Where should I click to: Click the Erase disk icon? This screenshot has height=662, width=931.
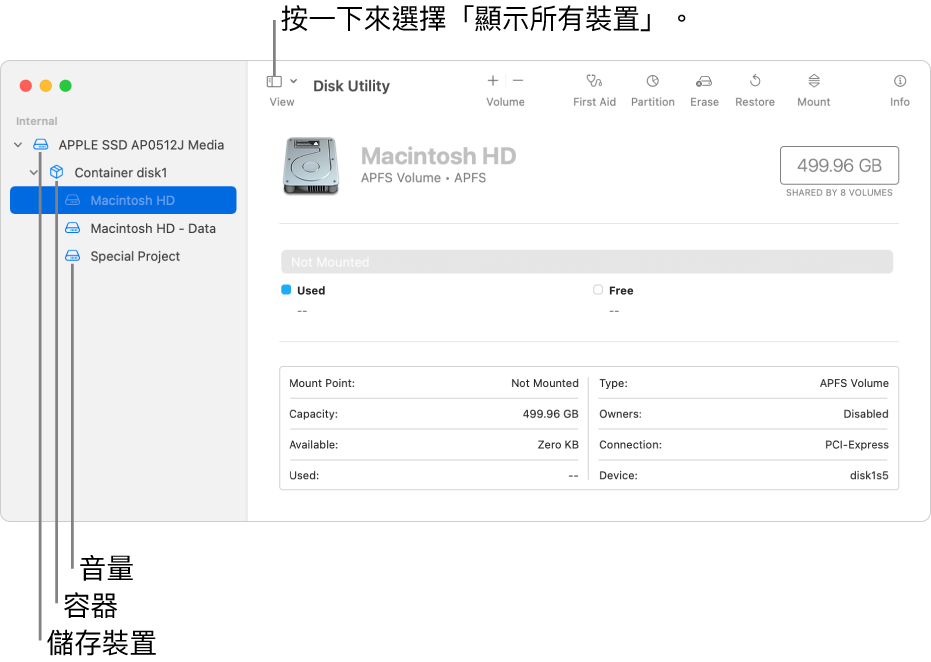pyautogui.click(x=704, y=81)
